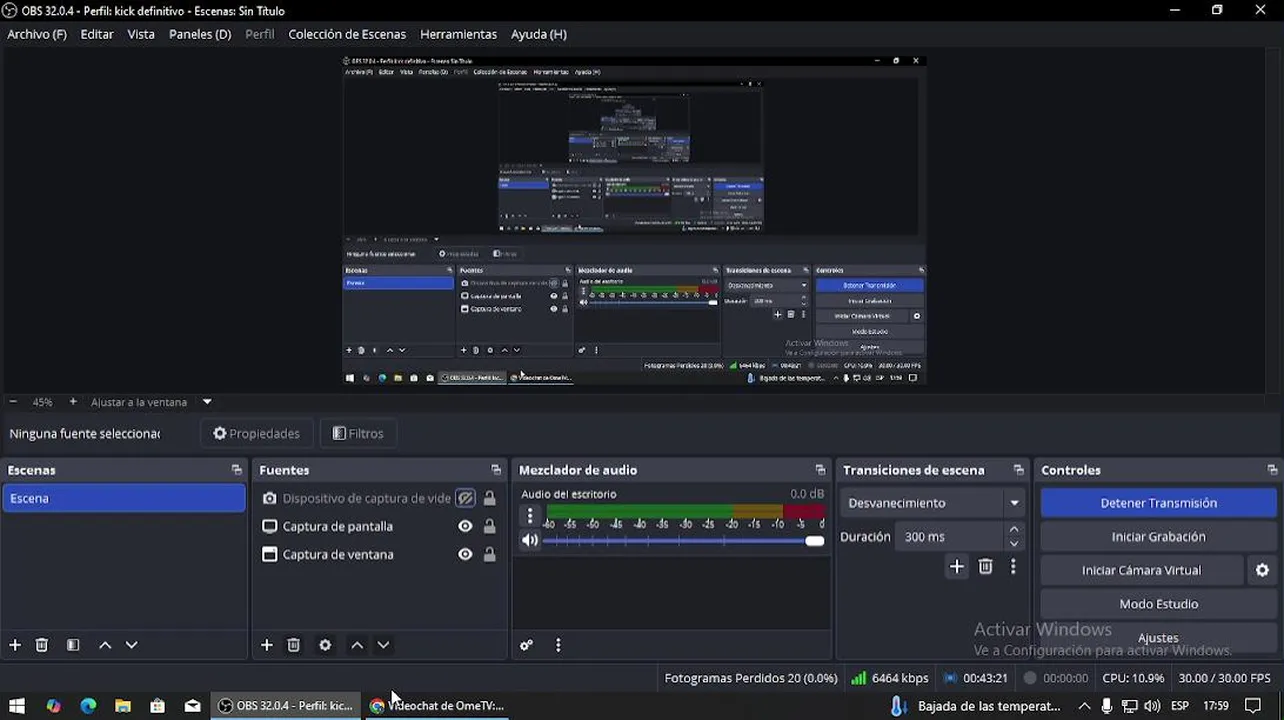This screenshot has height=720, width=1284.
Task: Open source Propiedades button
Action: click(x=257, y=433)
